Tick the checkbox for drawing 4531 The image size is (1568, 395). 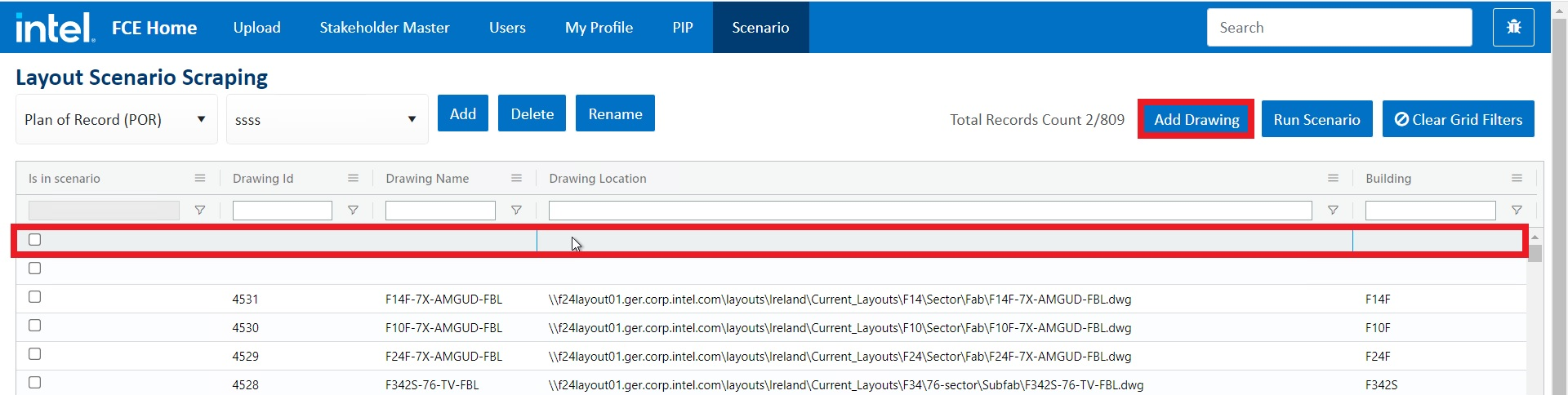point(35,297)
